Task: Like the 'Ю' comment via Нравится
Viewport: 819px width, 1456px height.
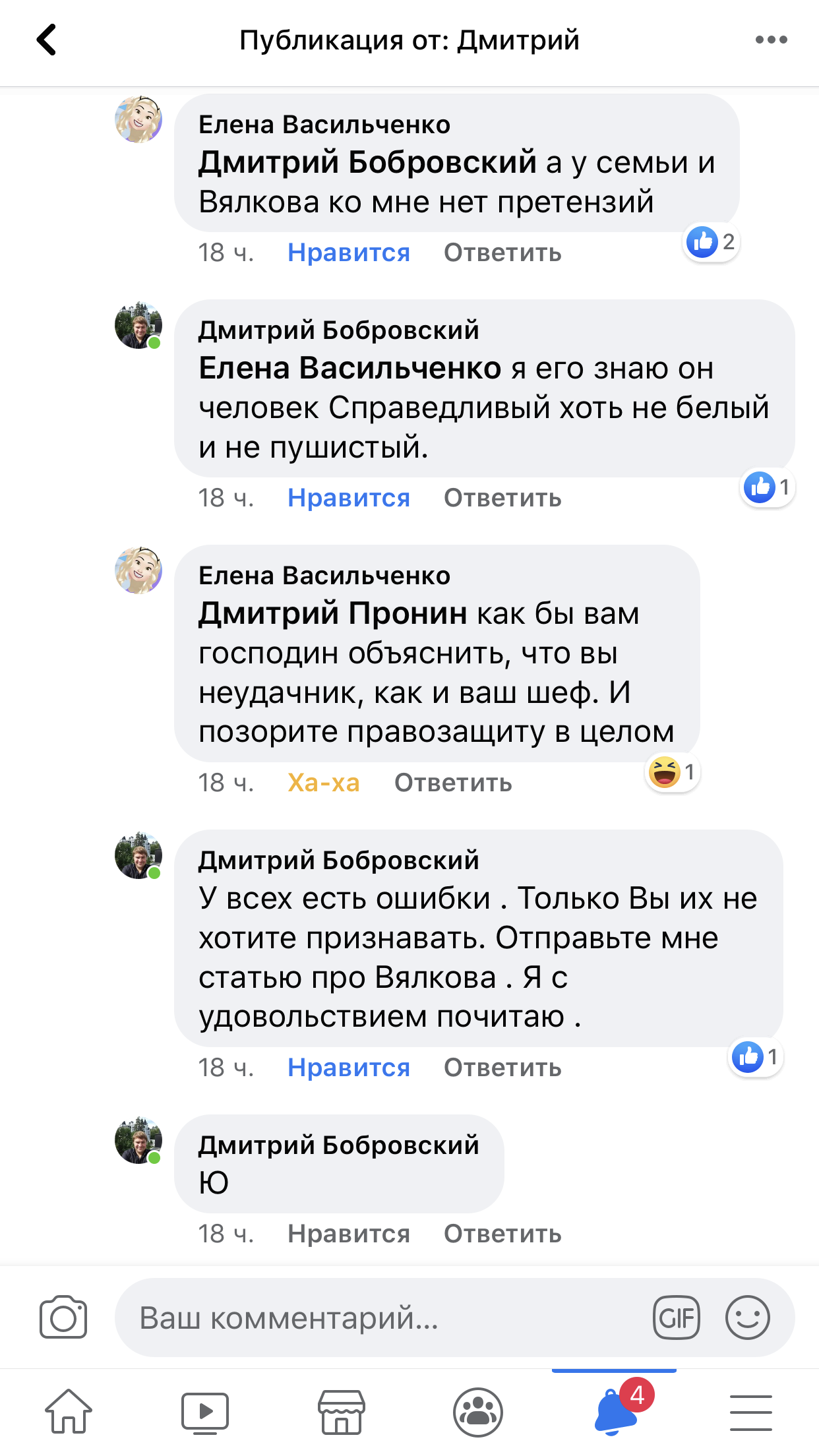Action: pos(349,1234)
